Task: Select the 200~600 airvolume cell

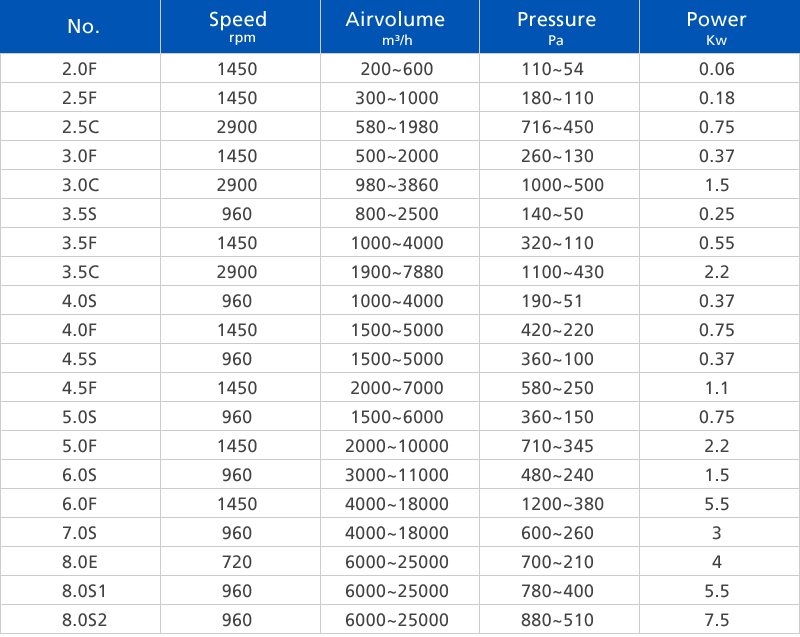Action: (396, 69)
